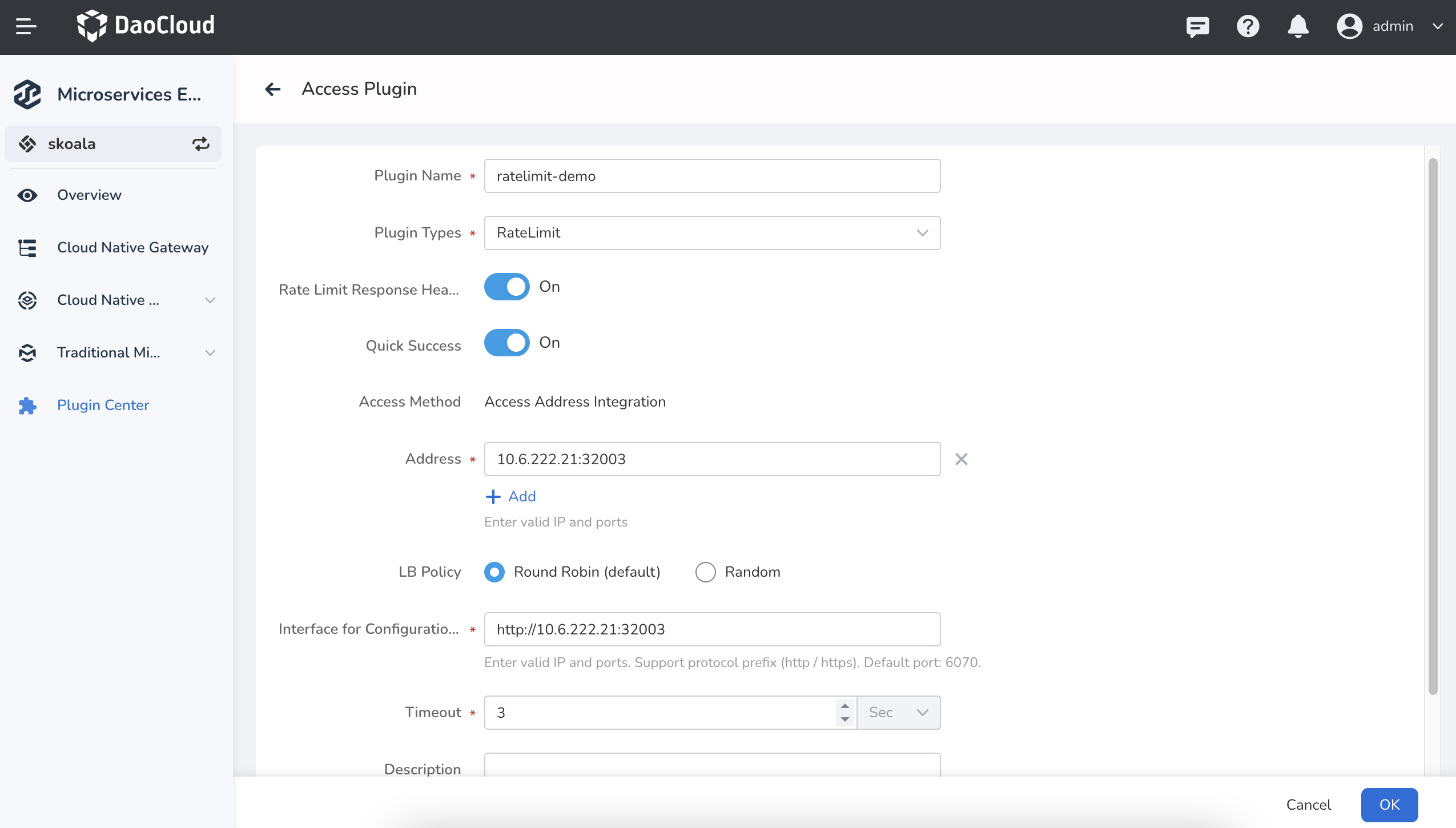This screenshot has height=828, width=1456.
Task: Open the Plugin Center page
Action: [103, 405]
